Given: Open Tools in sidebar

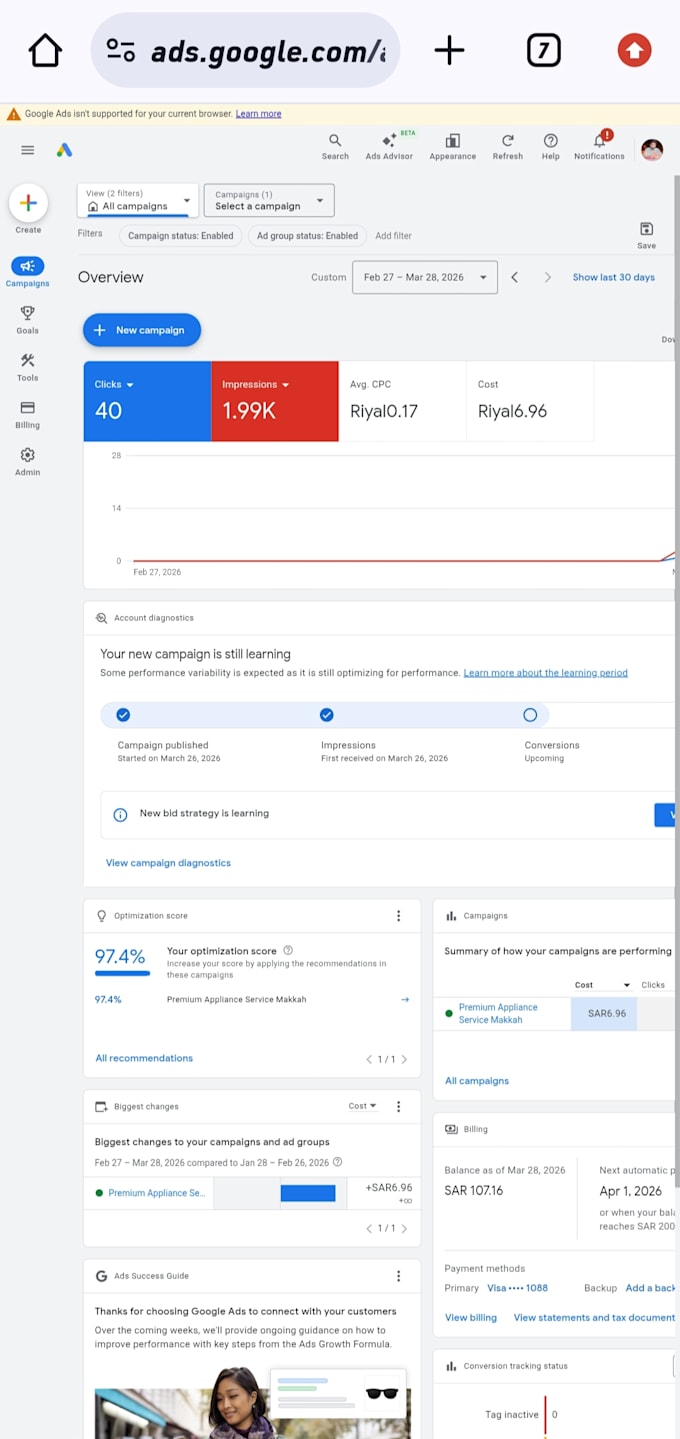Looking at the screenshot, I should (28, 367).
